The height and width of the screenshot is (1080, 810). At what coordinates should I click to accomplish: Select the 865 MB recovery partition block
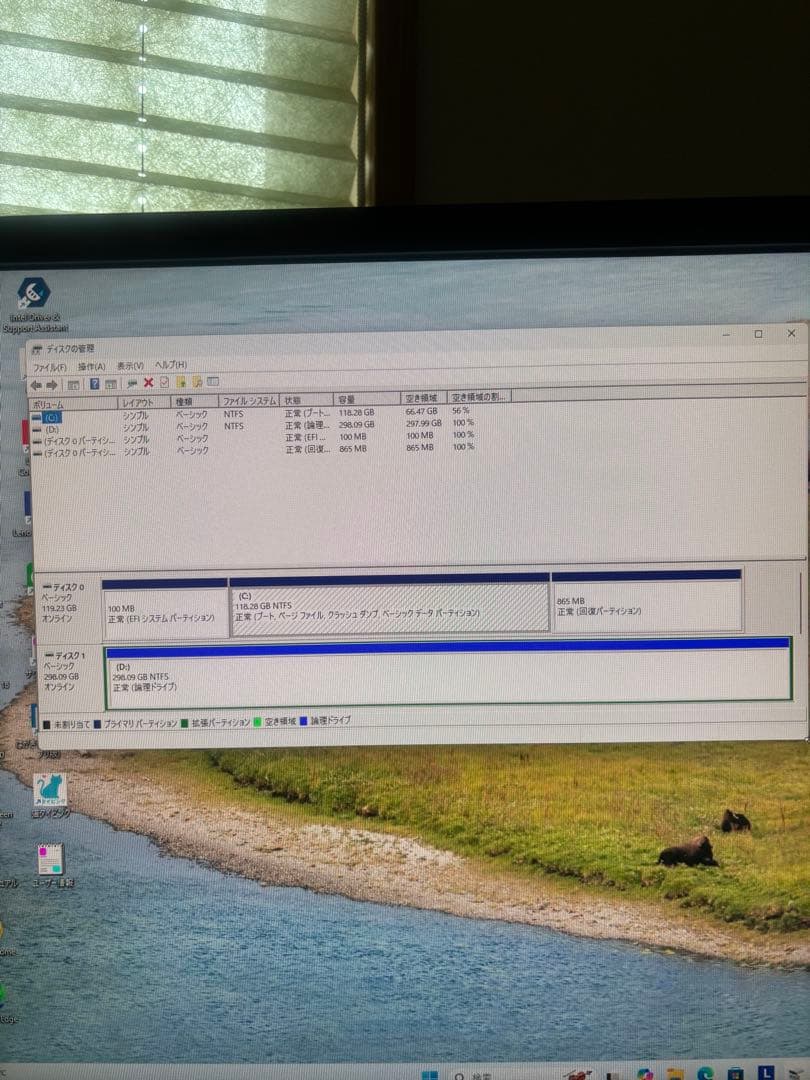point(646,606)
